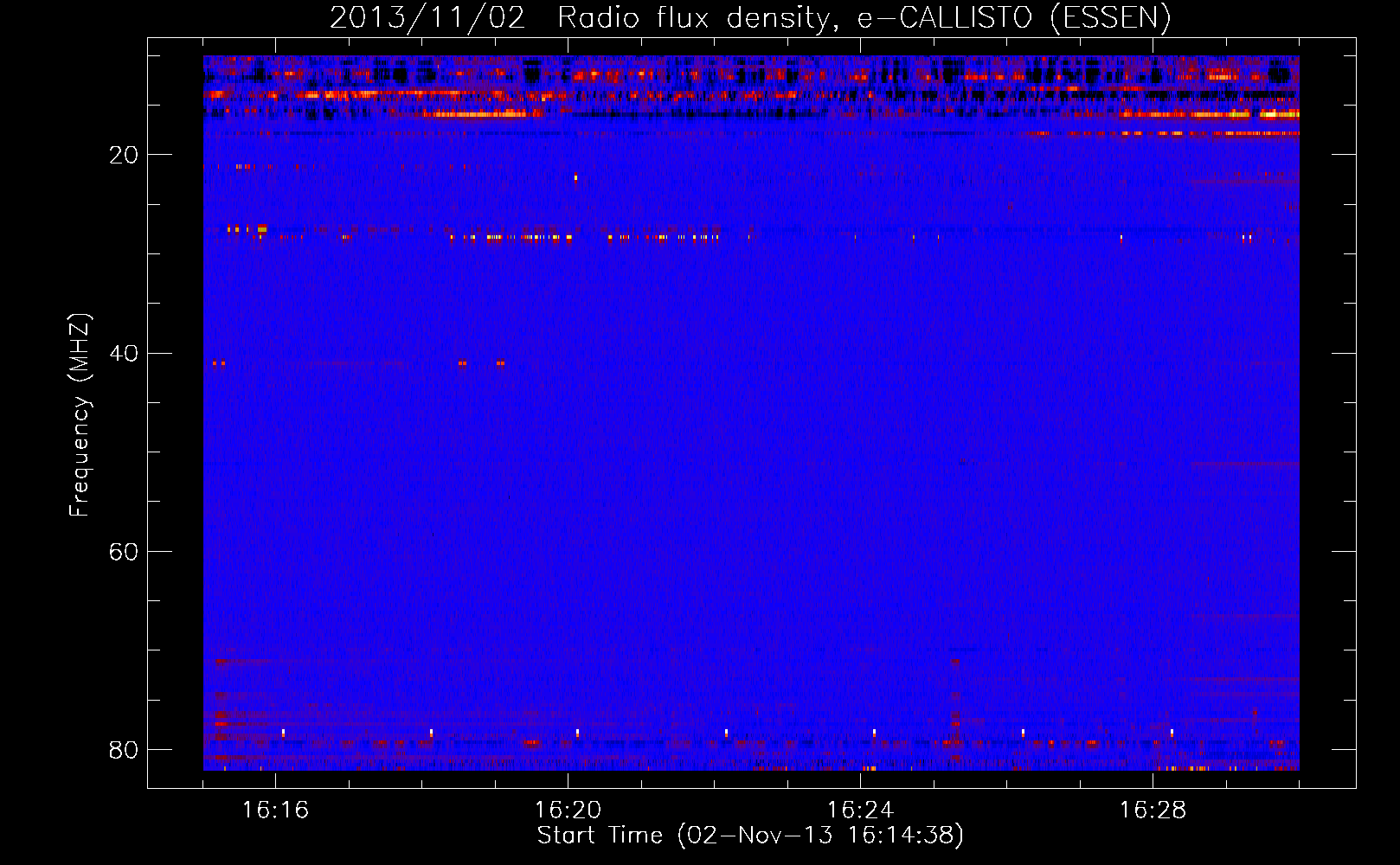Viewport: 1400px width, 865px height.
Task: Click the plot title "2013/11/02 Radio flux density, e-CALLISTO (ESSEN)"
Action: point(750,17)
